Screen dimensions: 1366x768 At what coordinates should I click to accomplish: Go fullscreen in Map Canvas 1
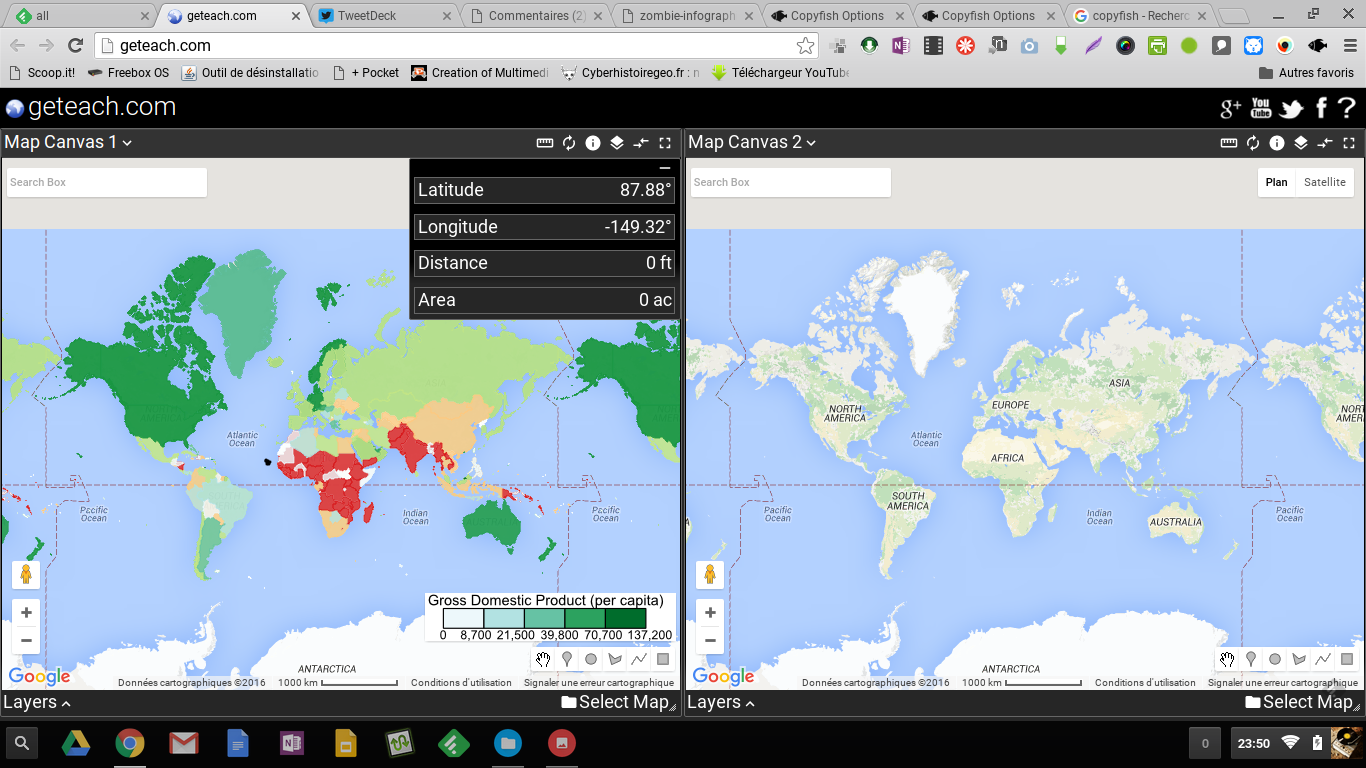coord(665,143)
